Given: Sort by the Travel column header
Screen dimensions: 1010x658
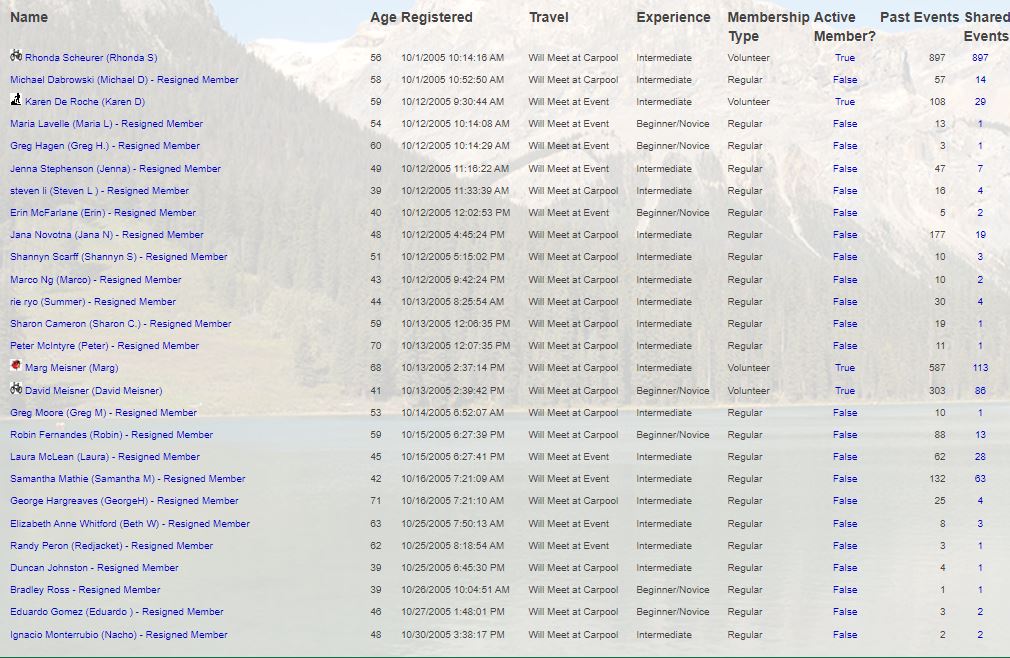Looking at the screenshot, I should 548,17.
